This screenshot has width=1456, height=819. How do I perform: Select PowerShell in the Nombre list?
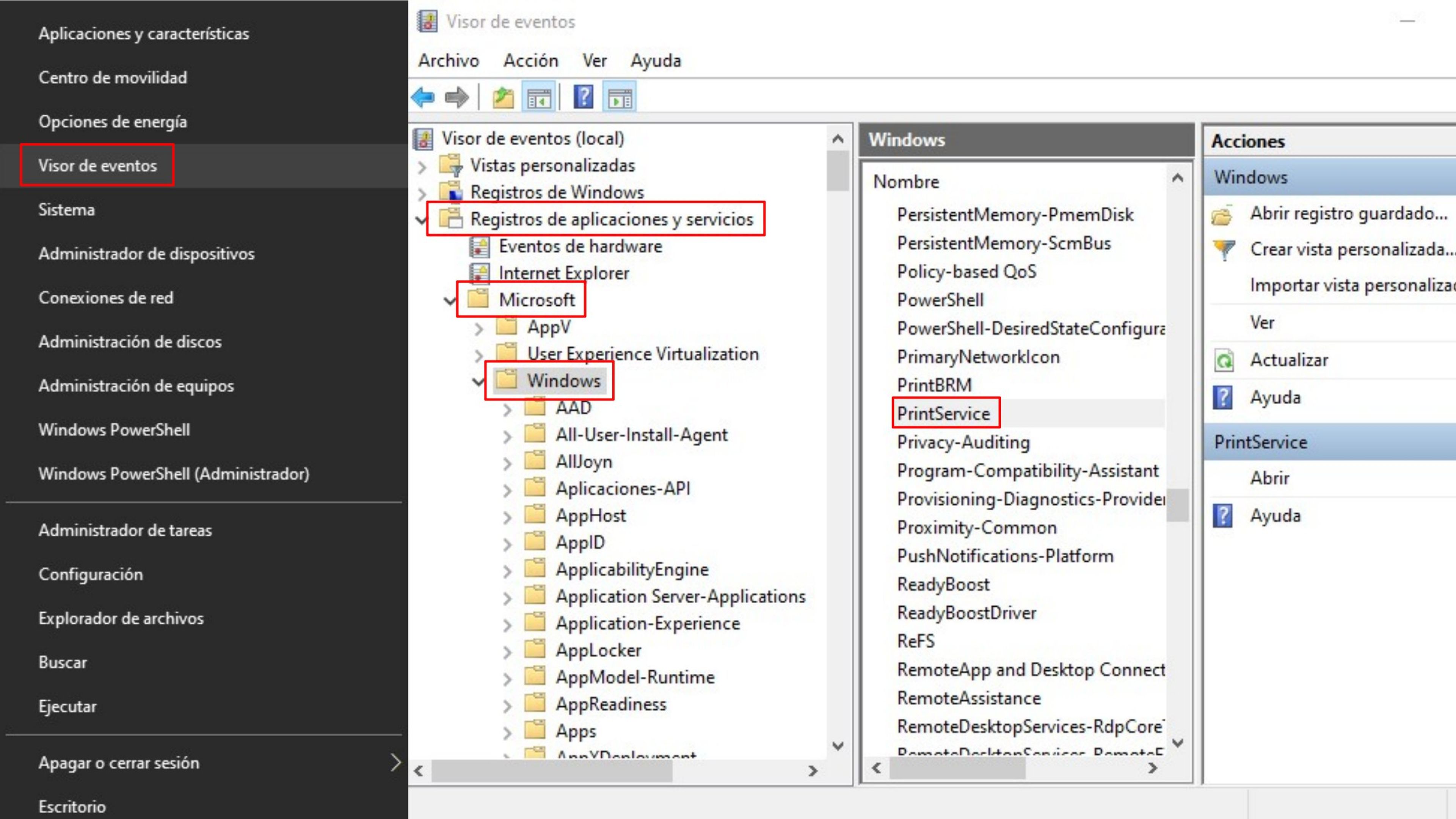[940, 300]
